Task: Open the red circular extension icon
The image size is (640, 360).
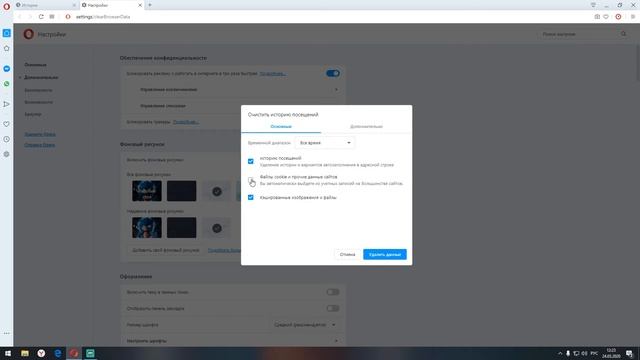Action: click(618, 17)
